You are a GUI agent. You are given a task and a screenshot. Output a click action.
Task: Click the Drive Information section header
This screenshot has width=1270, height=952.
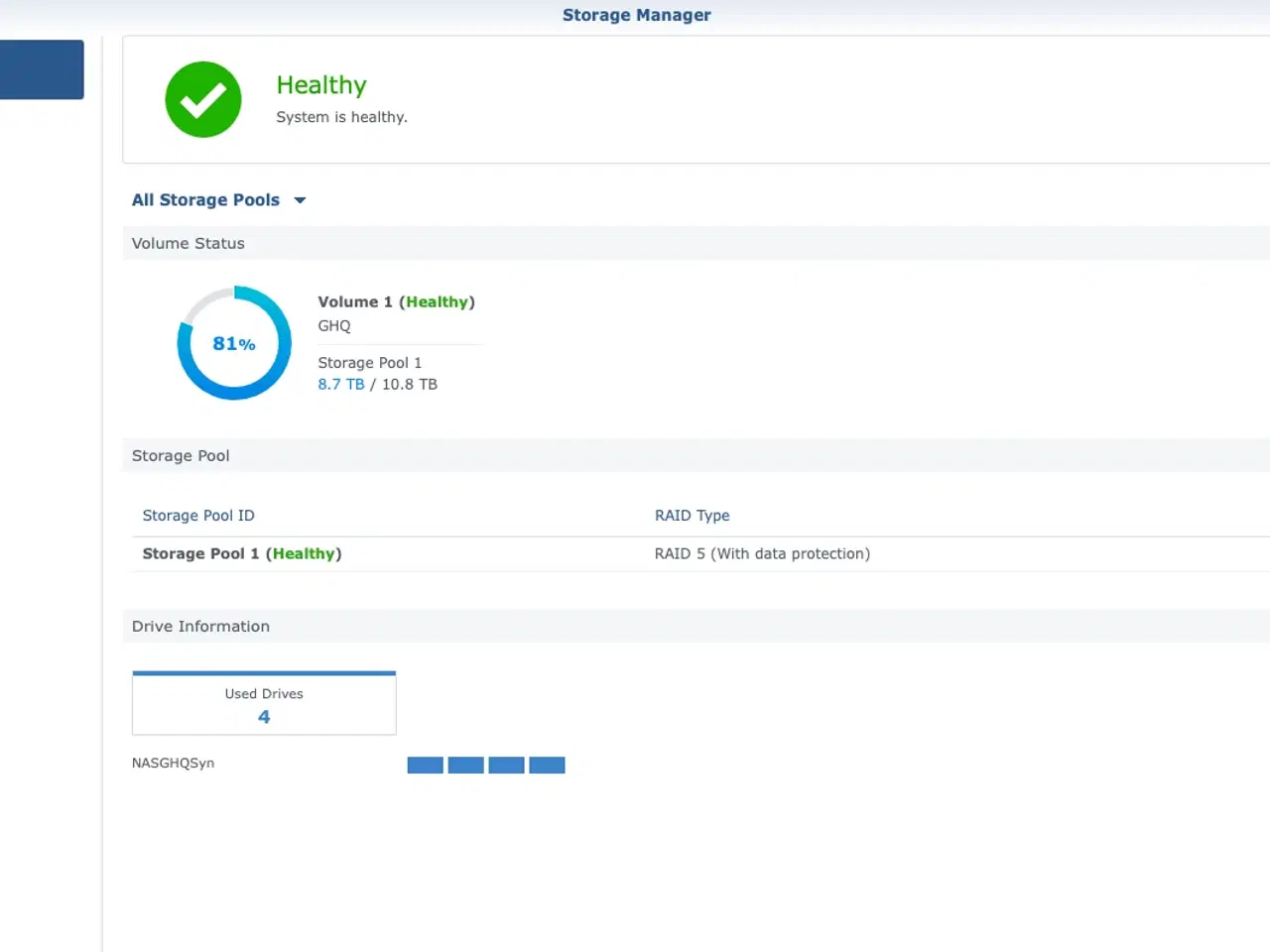tap(200, 626)
